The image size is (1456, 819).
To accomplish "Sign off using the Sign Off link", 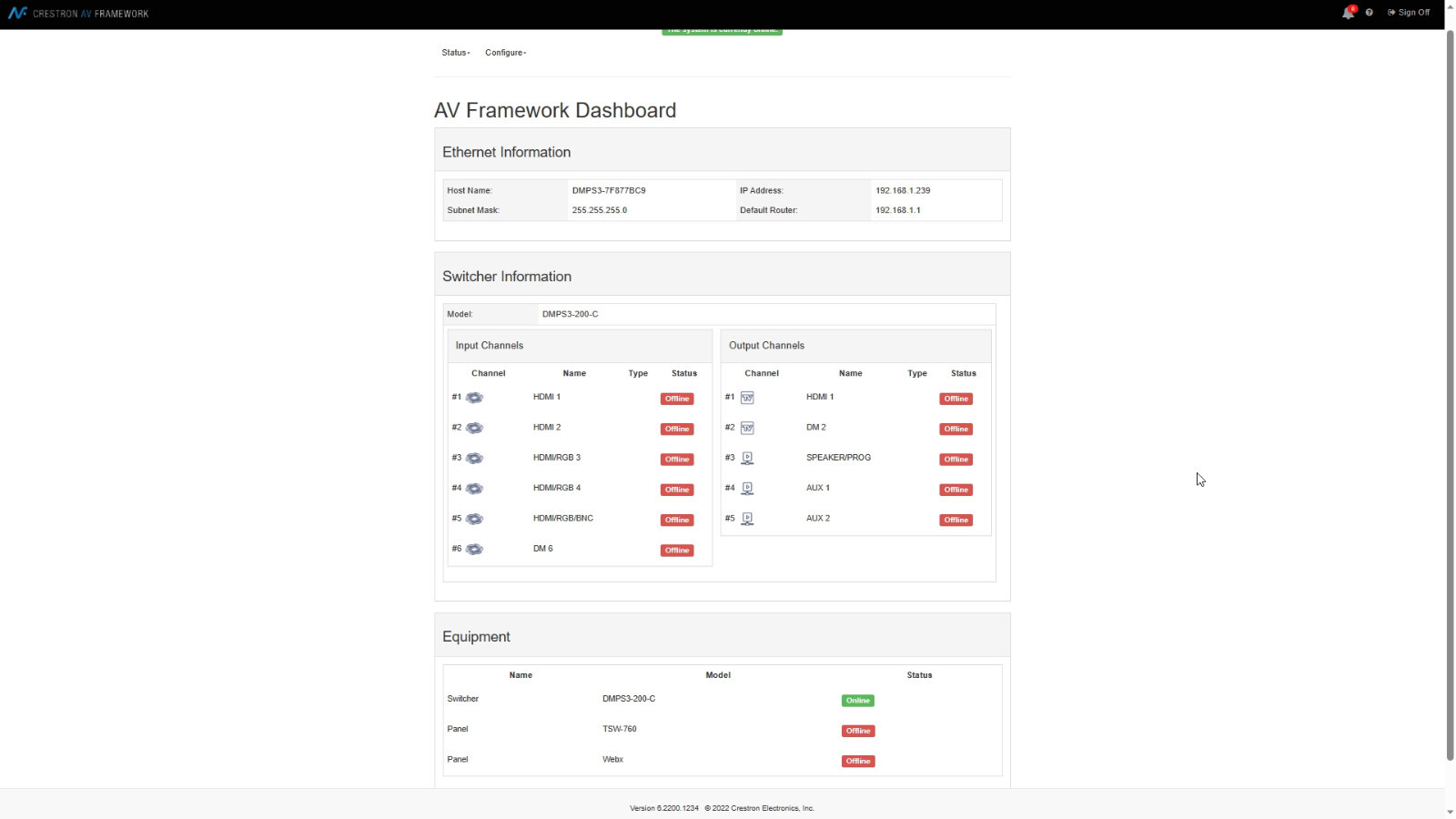I will click(1409, 13).
